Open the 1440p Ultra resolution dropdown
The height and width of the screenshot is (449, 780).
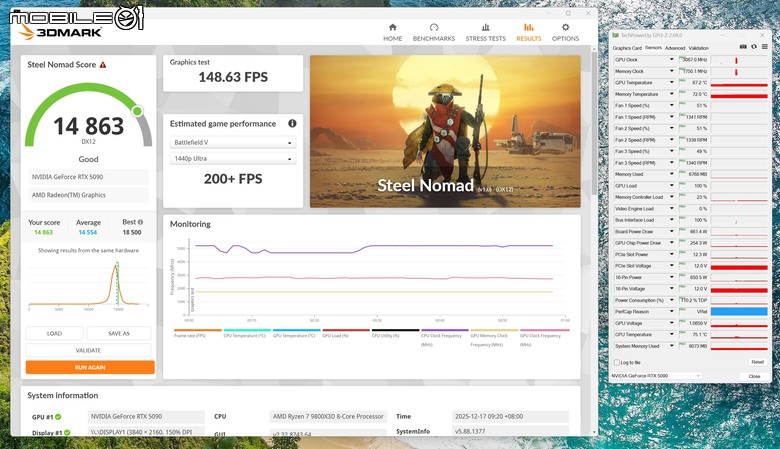click(233, 159)
